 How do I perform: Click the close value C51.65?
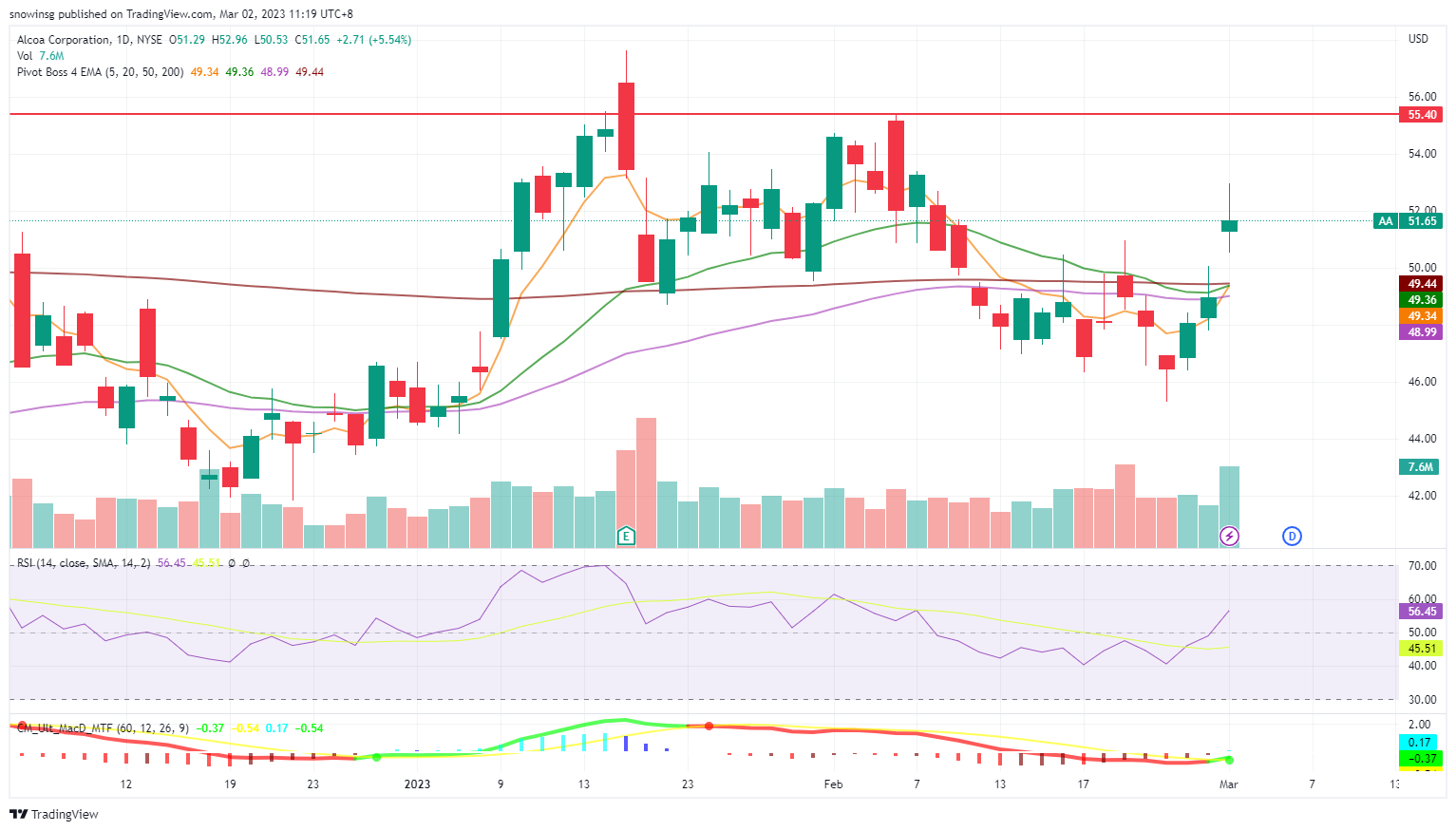312,40
